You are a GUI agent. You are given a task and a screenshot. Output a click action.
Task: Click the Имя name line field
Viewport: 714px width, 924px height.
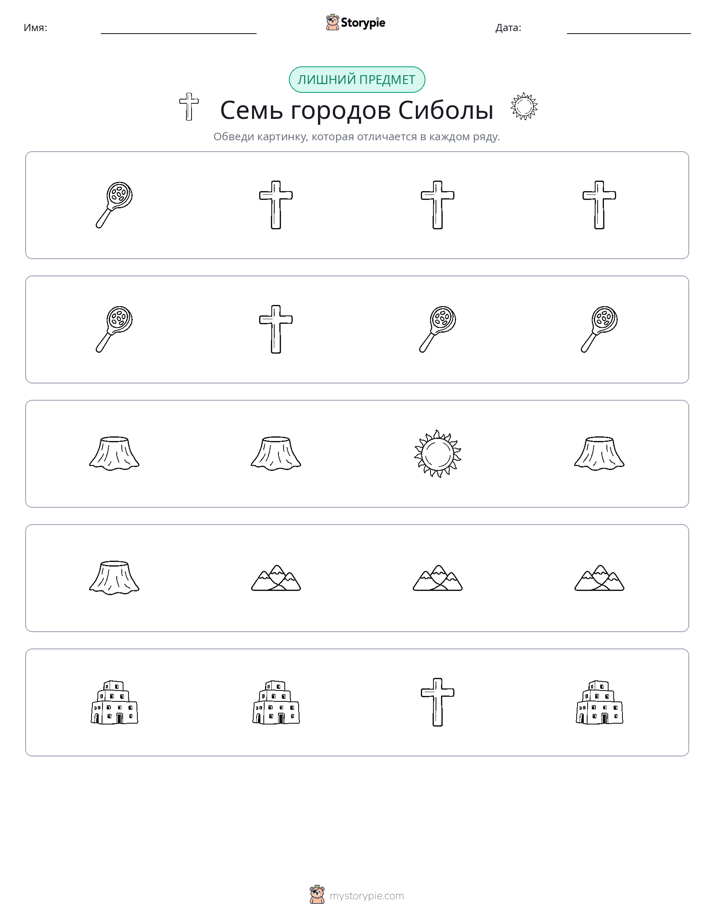click(x=178, y=27)
